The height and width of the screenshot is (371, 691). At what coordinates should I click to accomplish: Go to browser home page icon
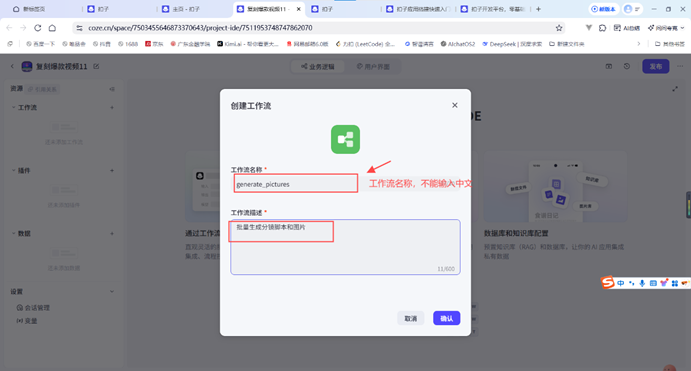[52, 28]
